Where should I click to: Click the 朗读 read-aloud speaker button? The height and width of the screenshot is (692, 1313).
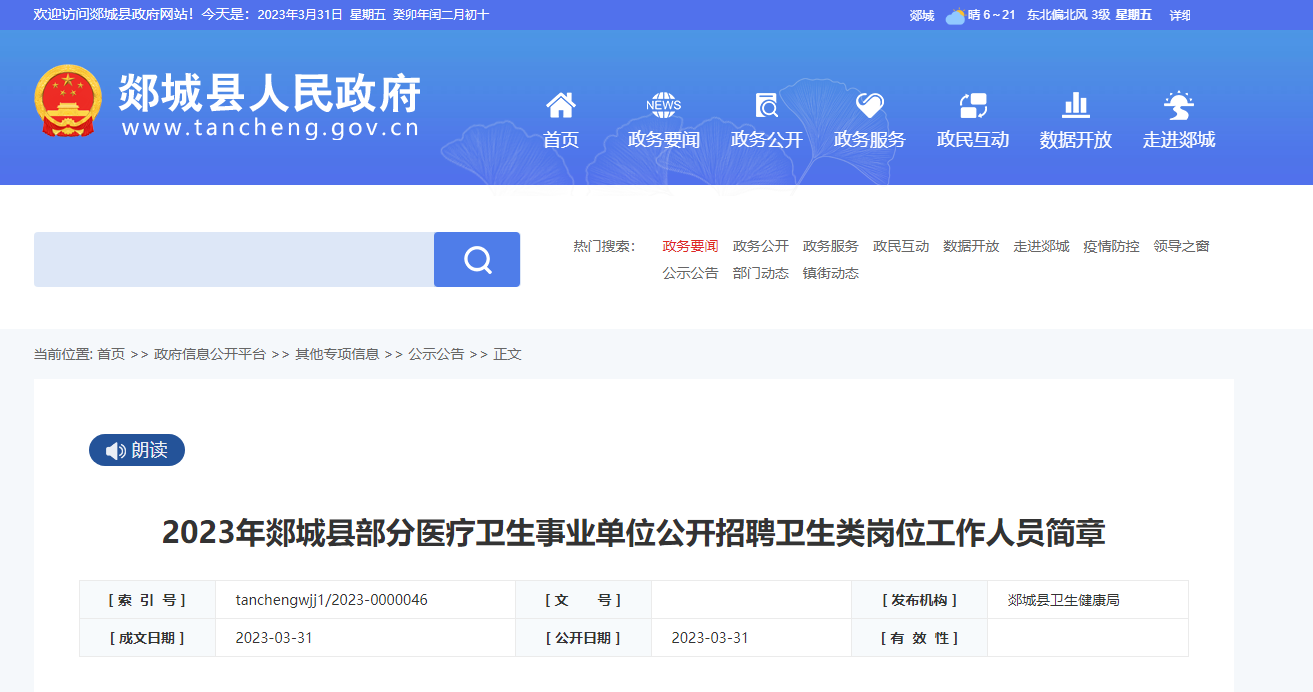137,450
